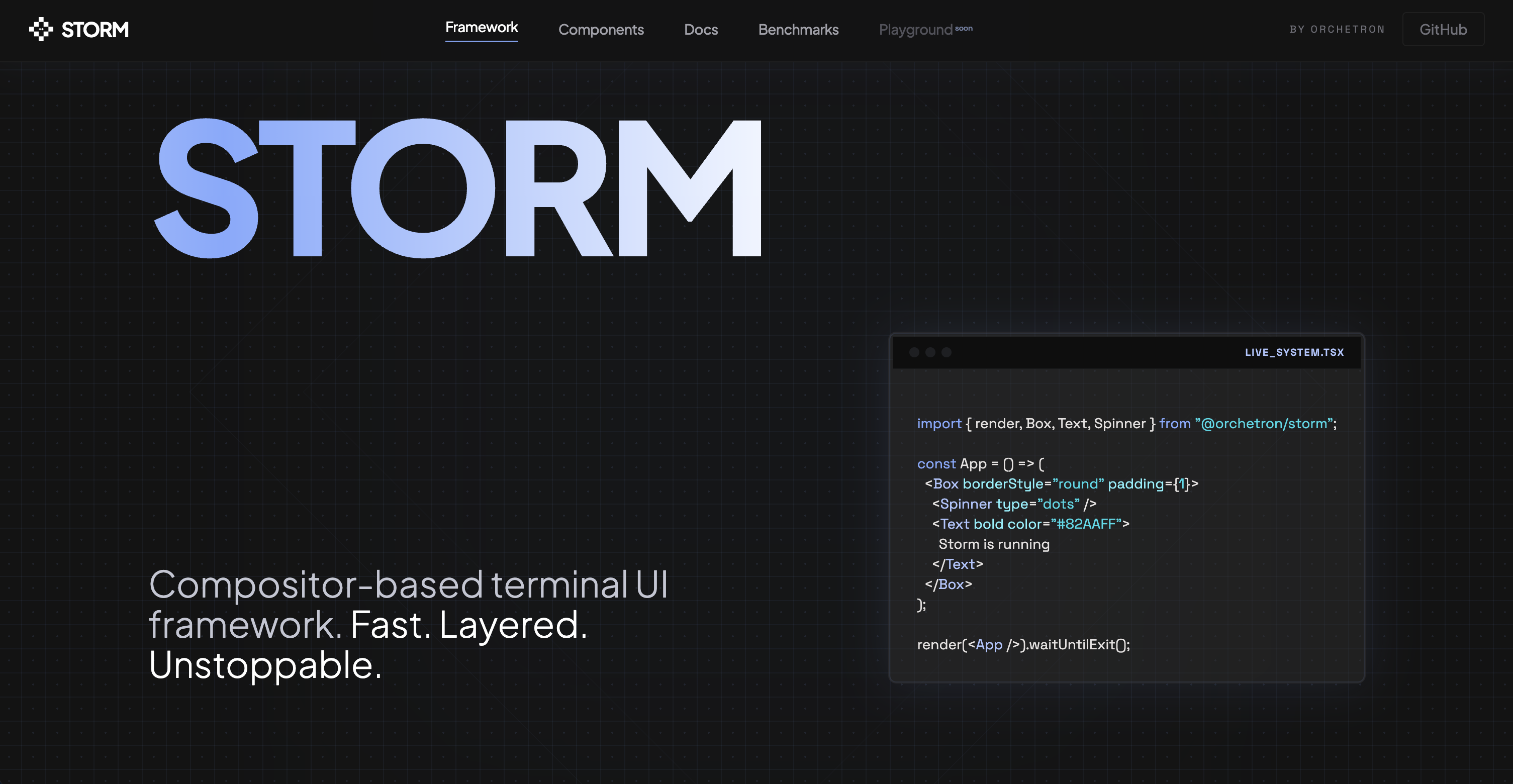The height and width of the screenshot is (784, 1513).
Task: Click the rightmost traffic-light dot on the code window
Action: [946, 352]
